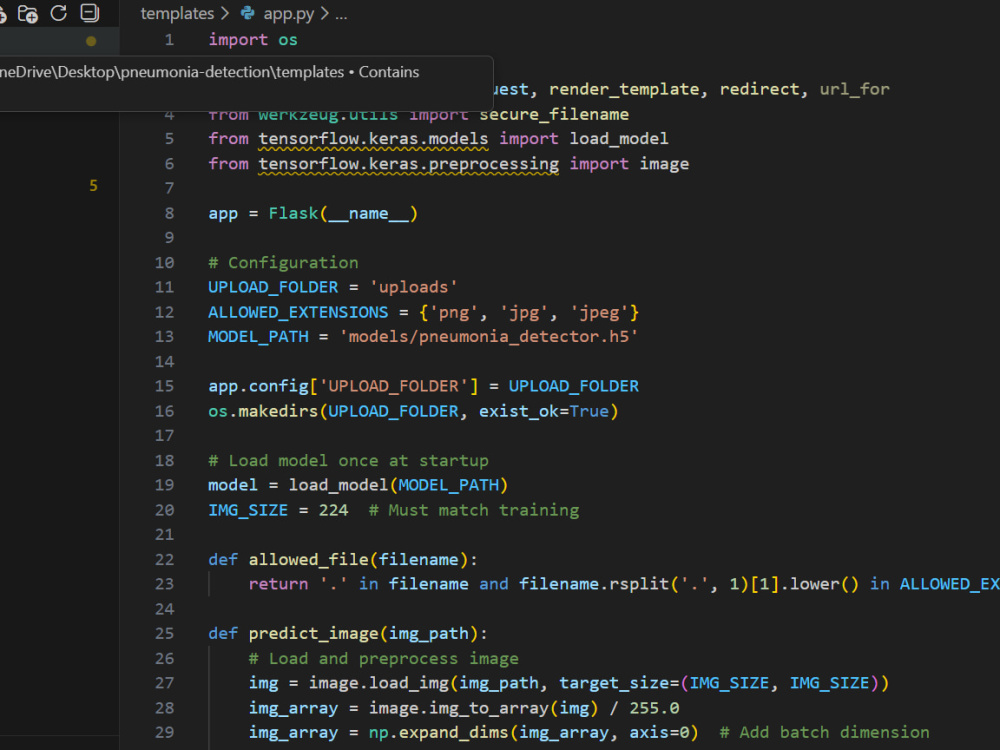Click 'load_model' import name on line 5

pyautogui.click(x=619, y=139)
